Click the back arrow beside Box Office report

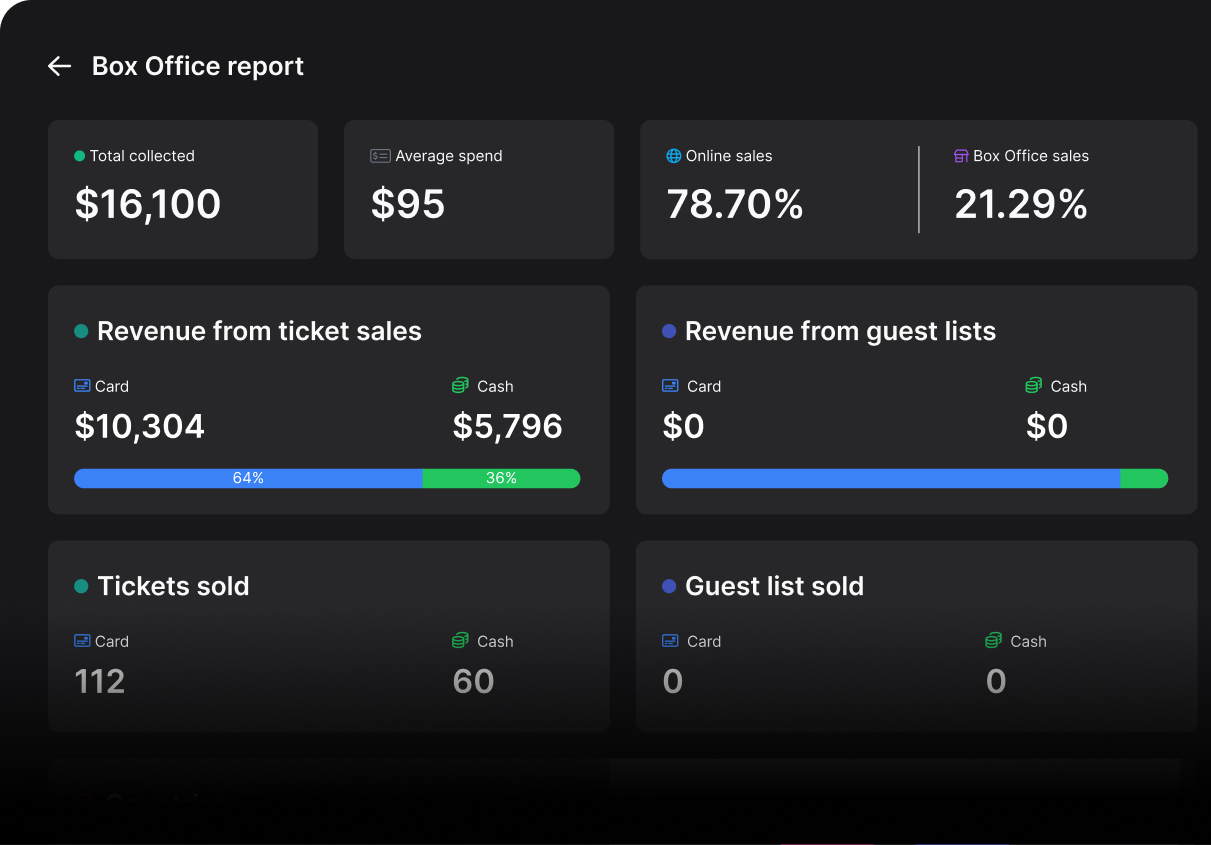[60, 66]
